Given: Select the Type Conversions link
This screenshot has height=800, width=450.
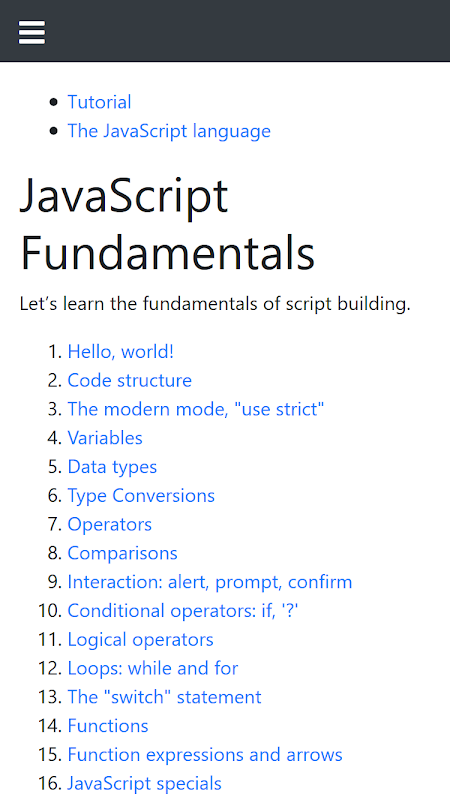Looking at the screenshot, I should (141, 495).
